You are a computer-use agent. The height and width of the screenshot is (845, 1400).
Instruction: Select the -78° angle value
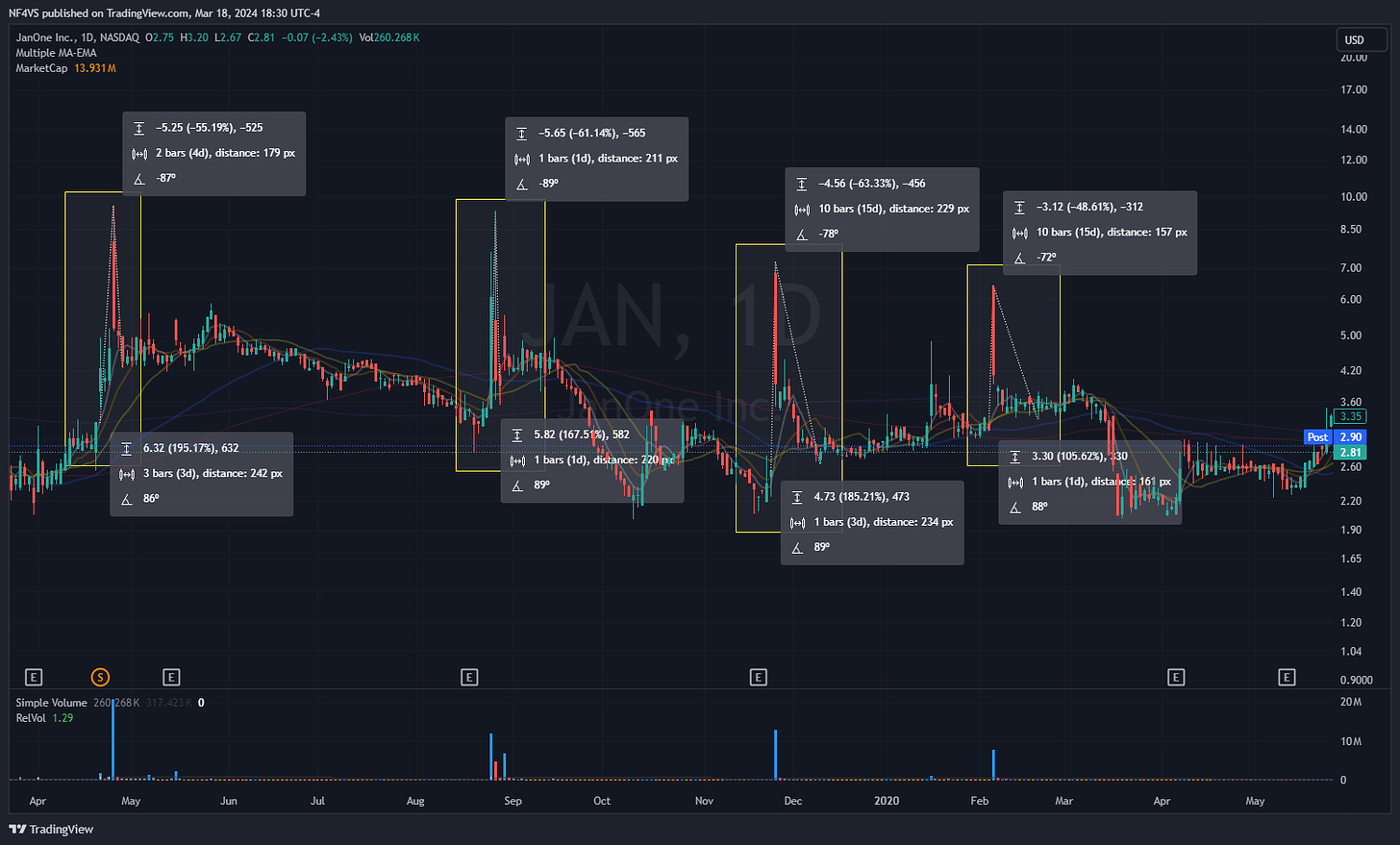tap(828, 234)
